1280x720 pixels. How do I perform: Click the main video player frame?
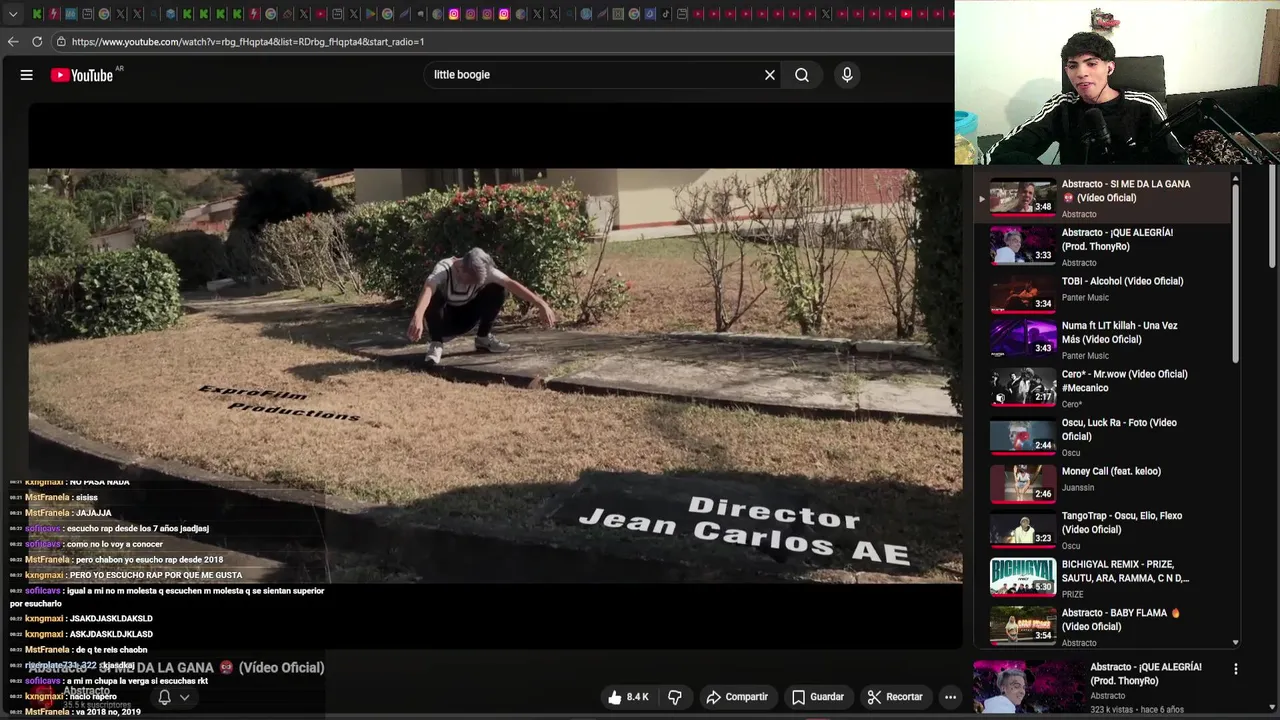495,375
